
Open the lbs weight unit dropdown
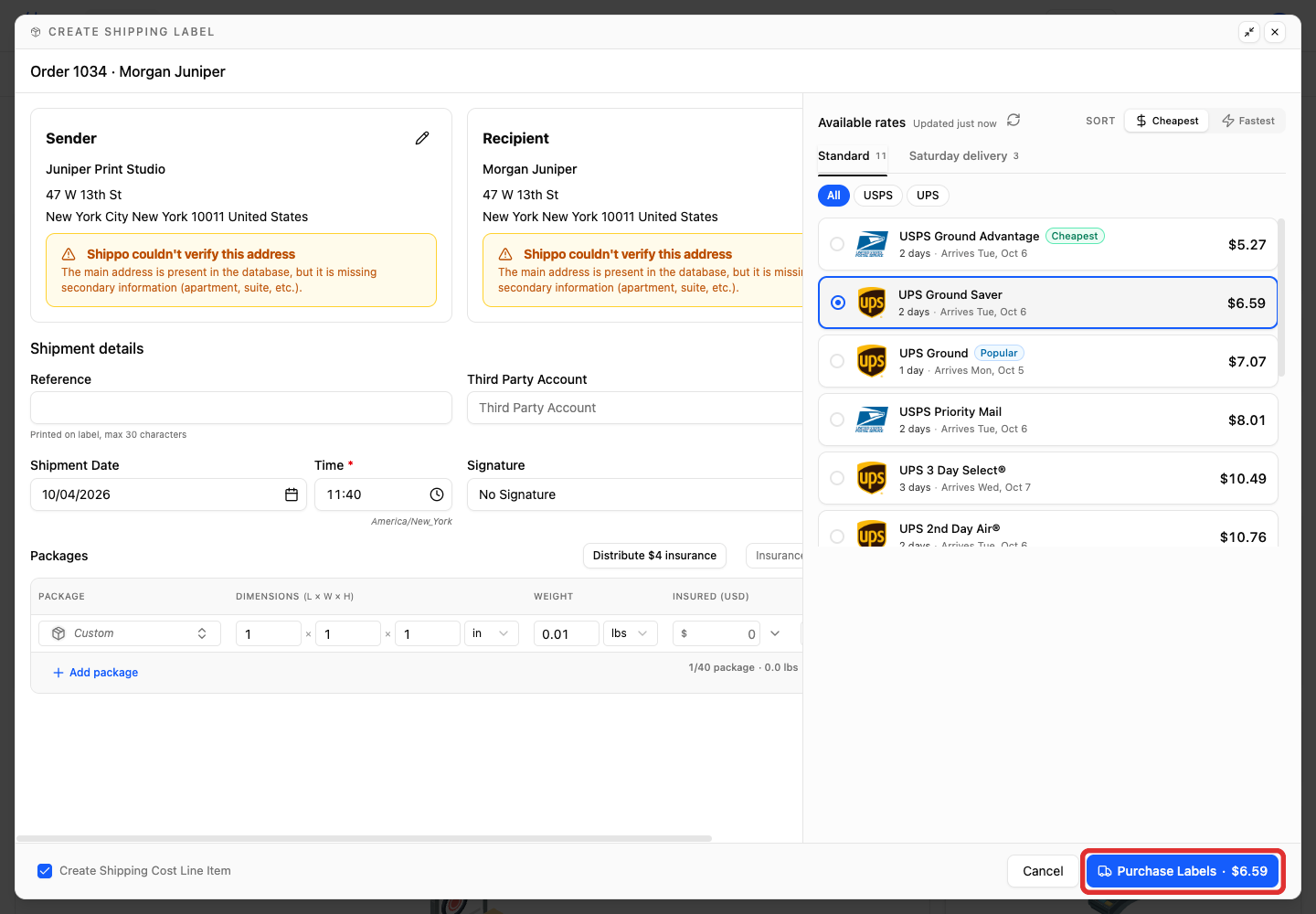coord(631,633)
